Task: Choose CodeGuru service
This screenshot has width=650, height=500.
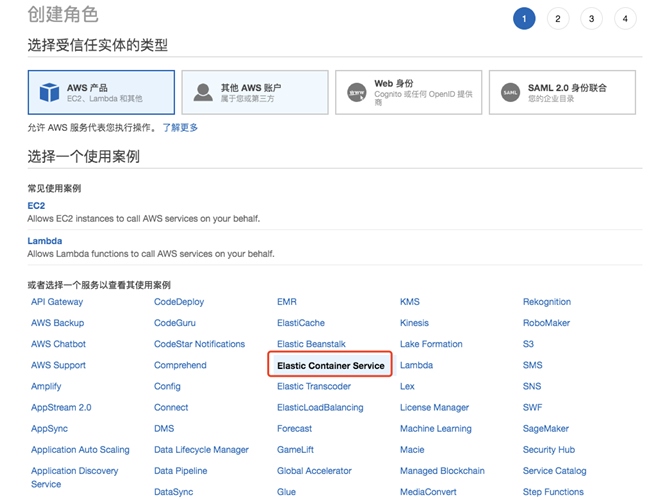Action: [x=175, y=323]
